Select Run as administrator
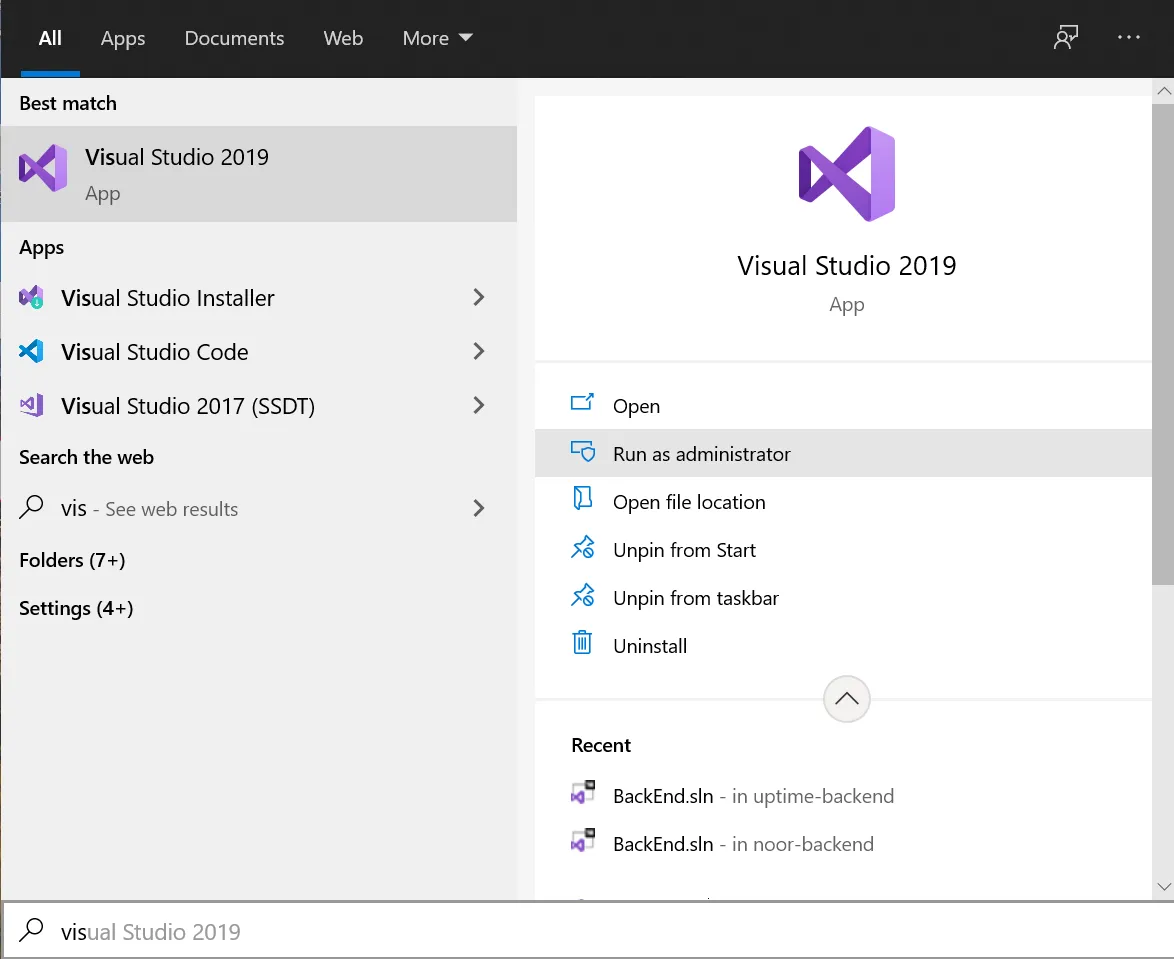 [x=701, y=454]
